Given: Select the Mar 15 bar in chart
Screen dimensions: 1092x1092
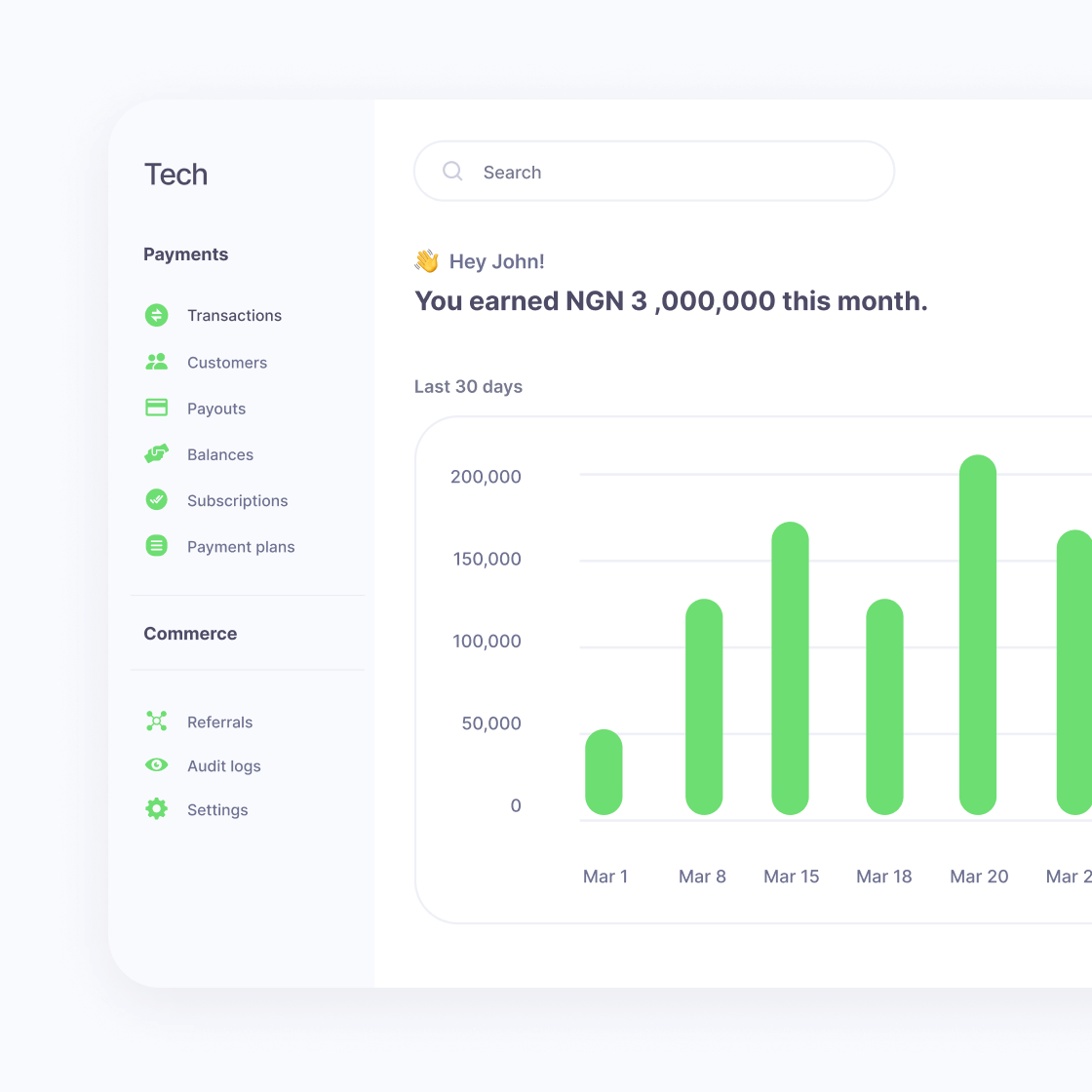Looking at the screenshot, I should coord(791,668).
